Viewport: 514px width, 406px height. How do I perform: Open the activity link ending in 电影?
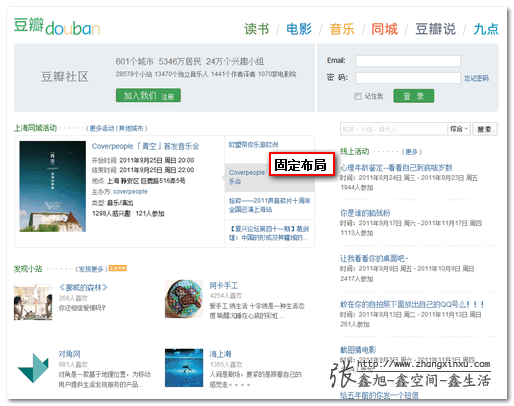(x=358, y=350)
